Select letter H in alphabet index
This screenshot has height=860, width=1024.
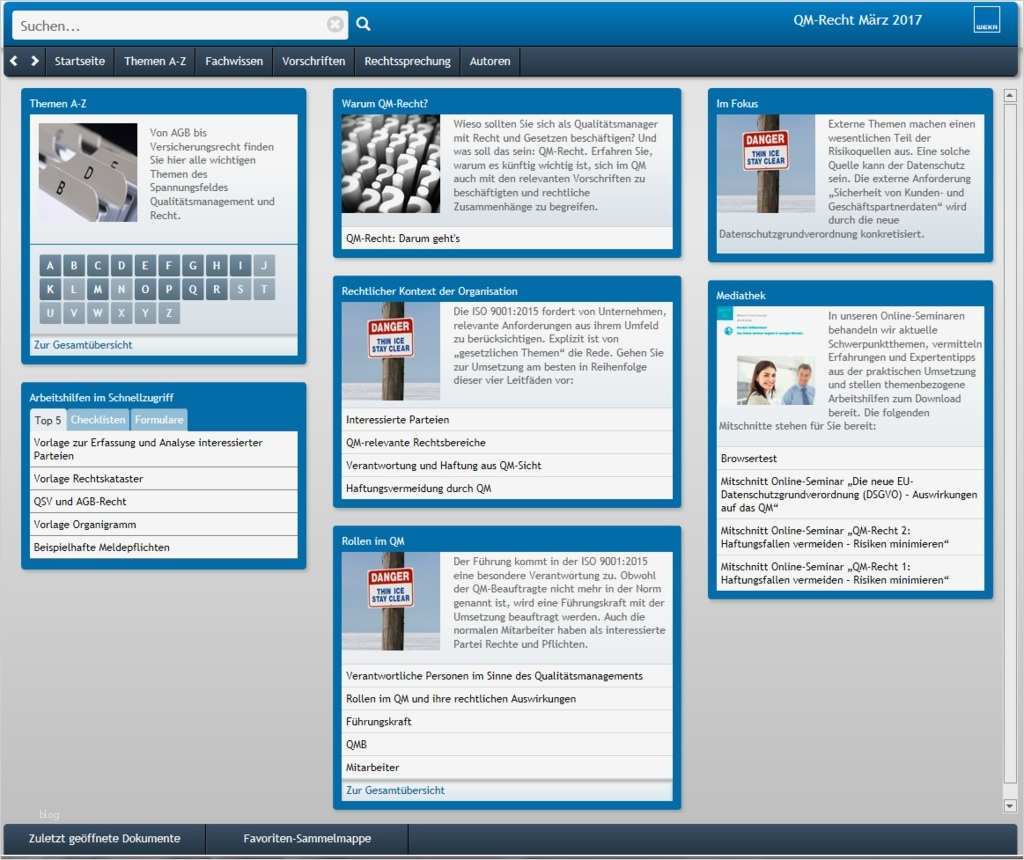(216, 266)
